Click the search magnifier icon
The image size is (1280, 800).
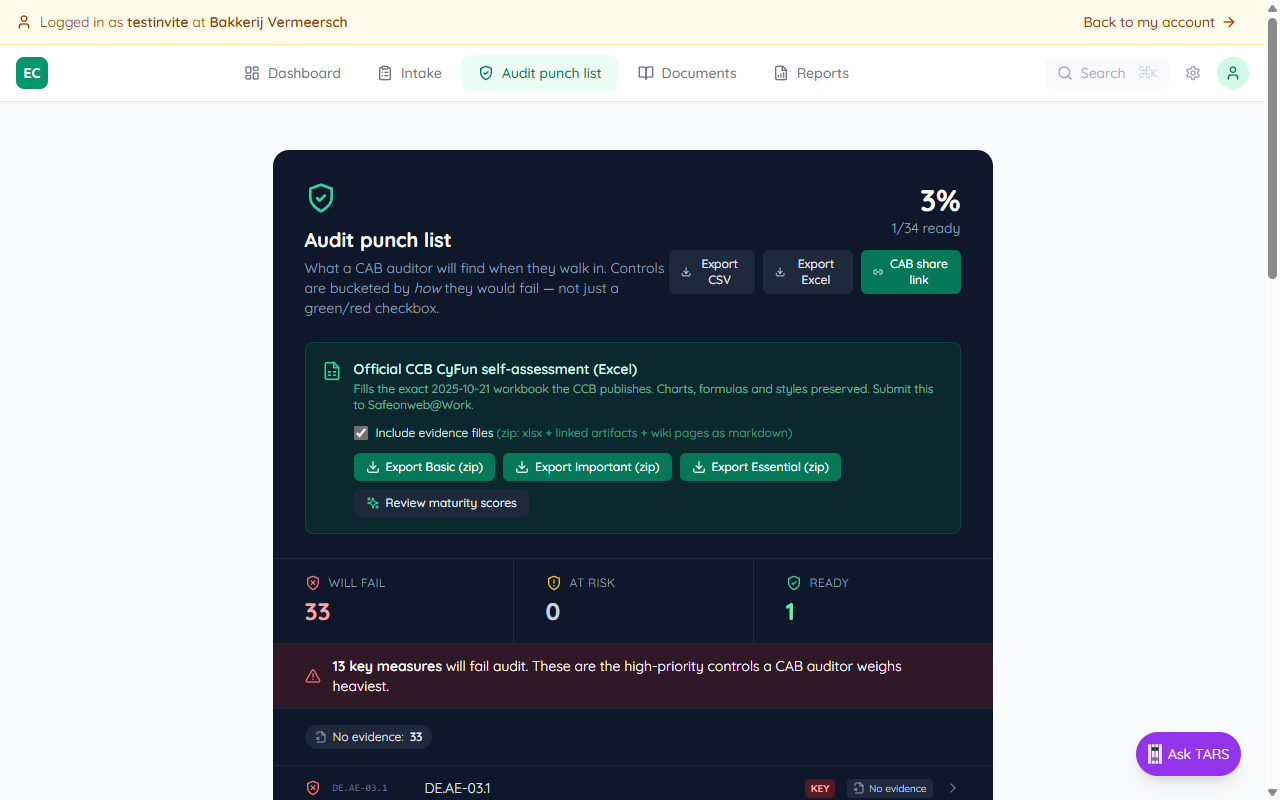coord(1065,72)
